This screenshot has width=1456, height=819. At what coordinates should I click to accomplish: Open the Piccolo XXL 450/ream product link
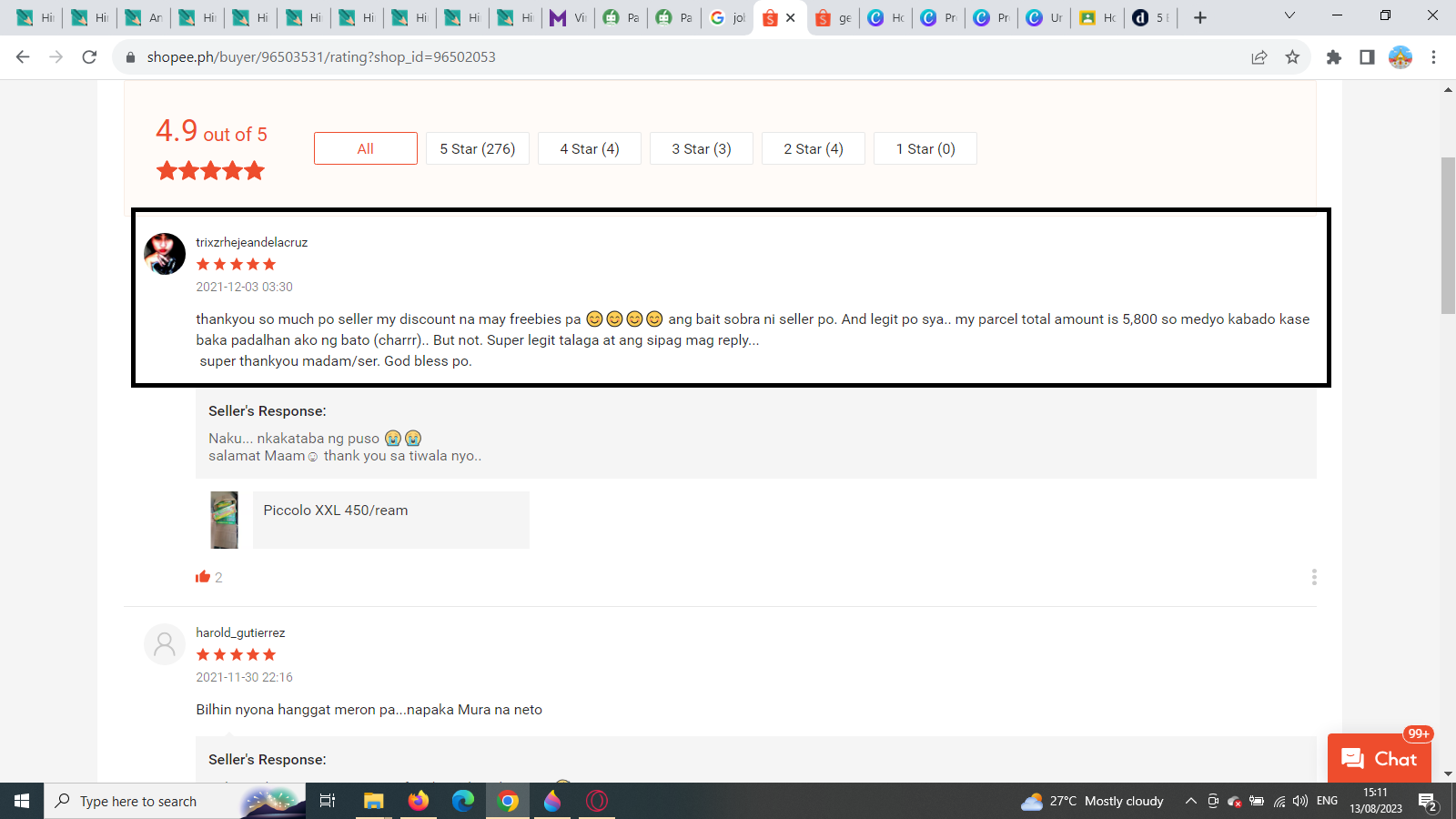point(391,520)
